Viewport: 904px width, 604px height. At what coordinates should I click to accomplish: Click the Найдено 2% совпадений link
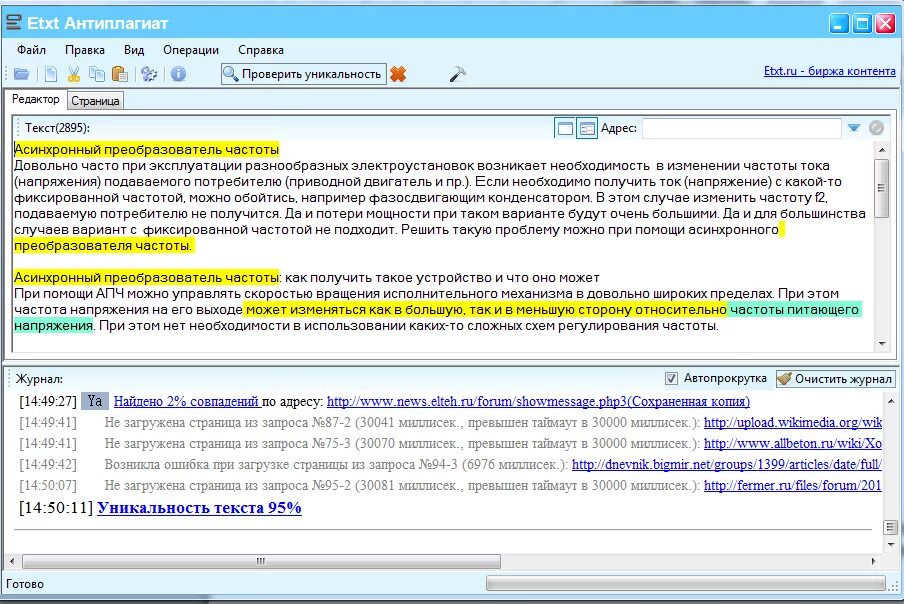[x=186, y=401]
